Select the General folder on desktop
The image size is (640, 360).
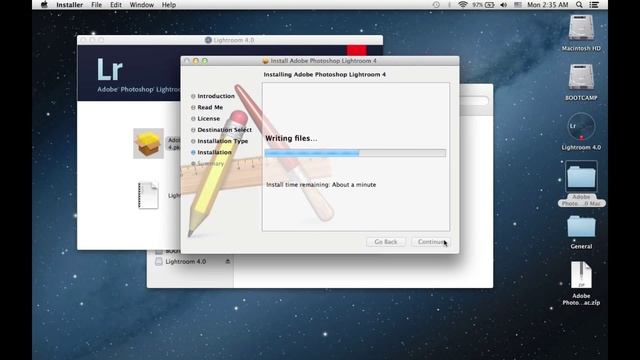581,227
